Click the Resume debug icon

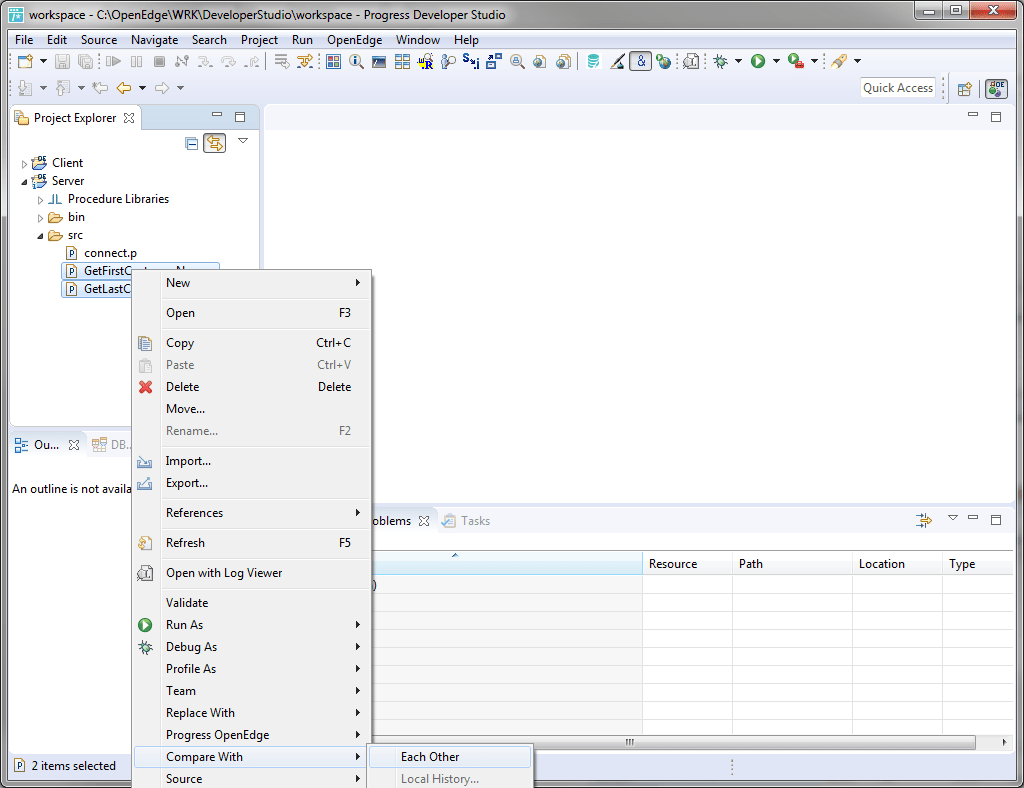114,61
